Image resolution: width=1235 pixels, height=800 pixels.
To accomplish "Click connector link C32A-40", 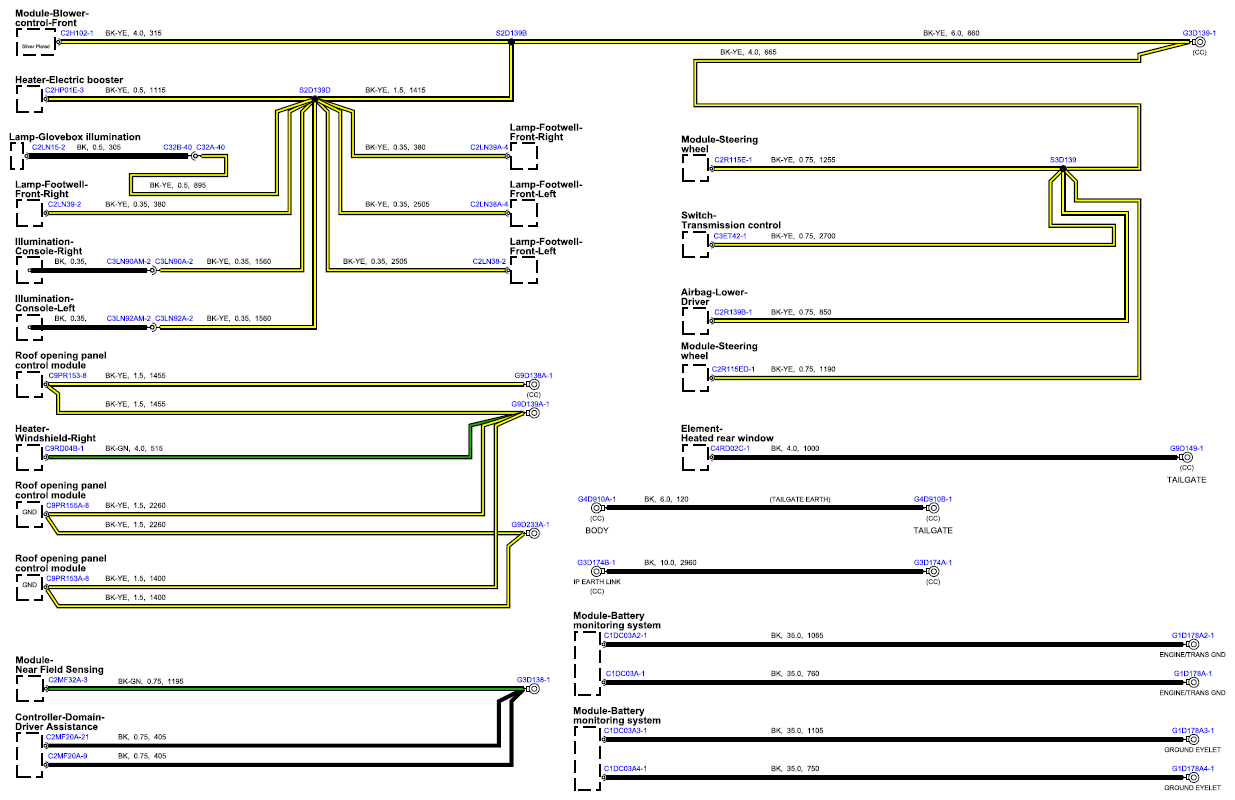I will (211, 147).
